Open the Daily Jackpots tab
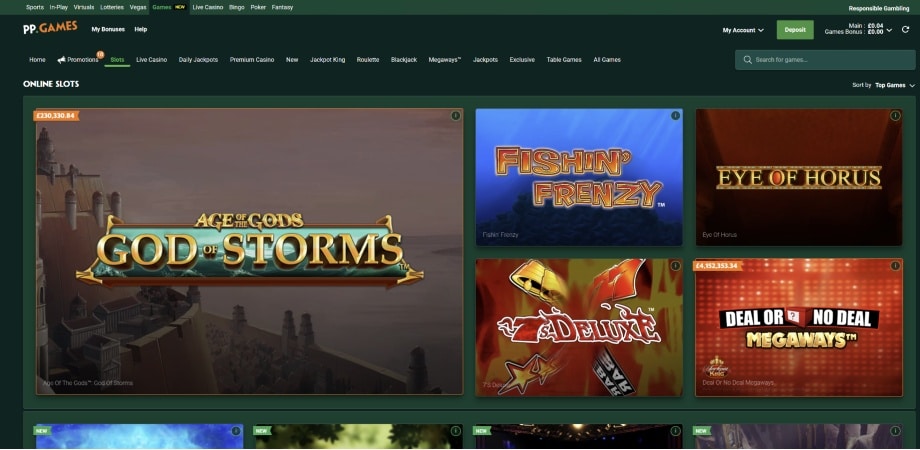 click(198, 60)
